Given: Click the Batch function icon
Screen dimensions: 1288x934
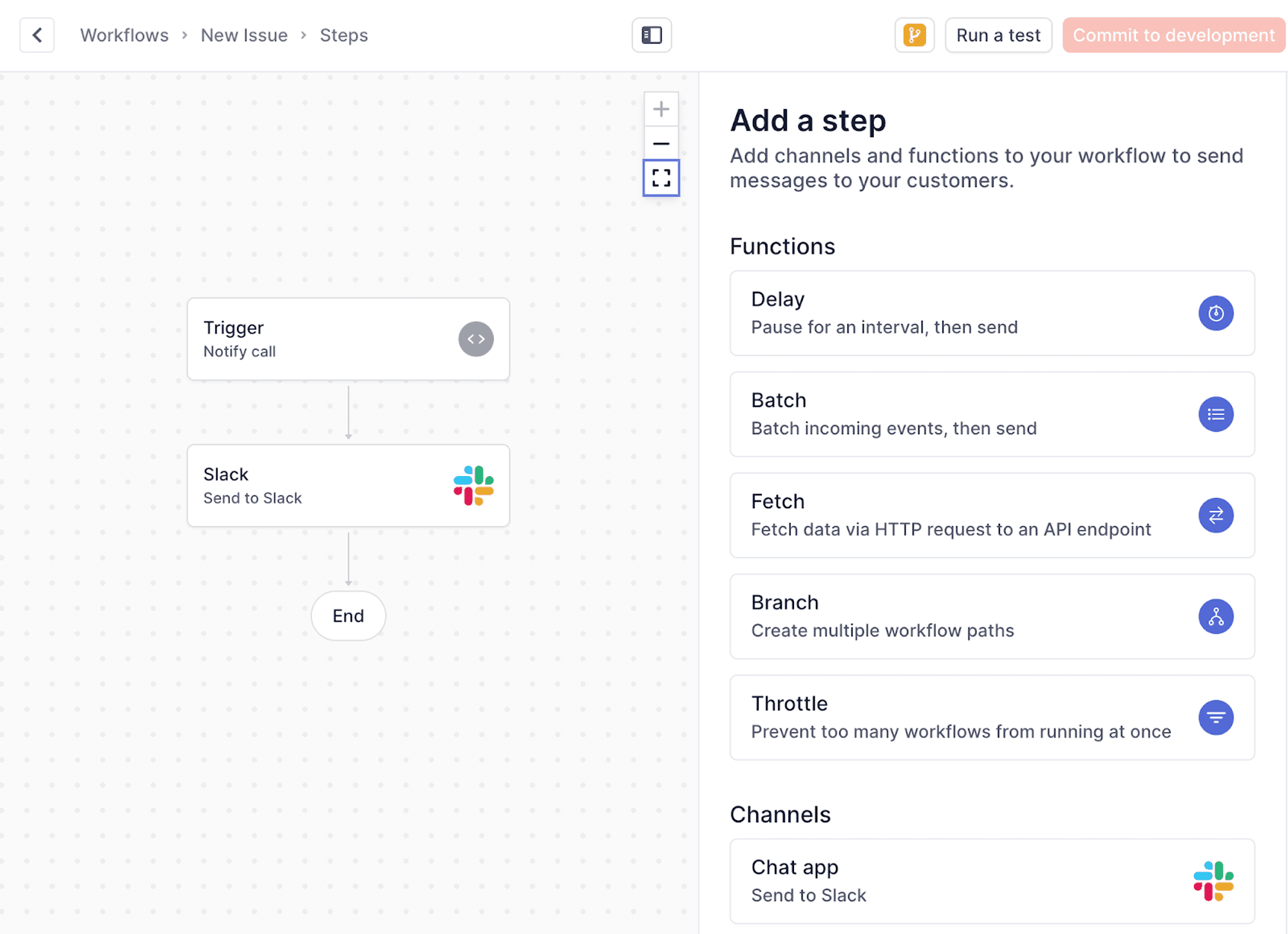Looking at the screenshot, I should tap(1216, 414).
